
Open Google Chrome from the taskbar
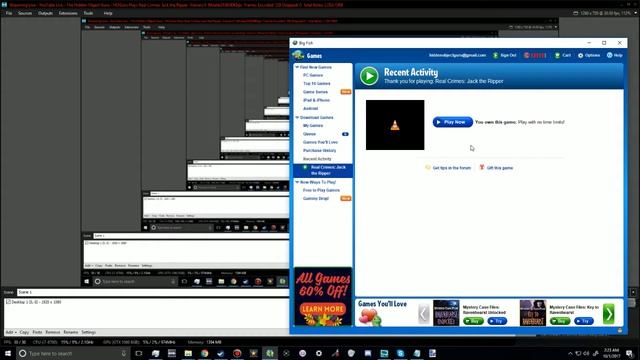[204, 353]
